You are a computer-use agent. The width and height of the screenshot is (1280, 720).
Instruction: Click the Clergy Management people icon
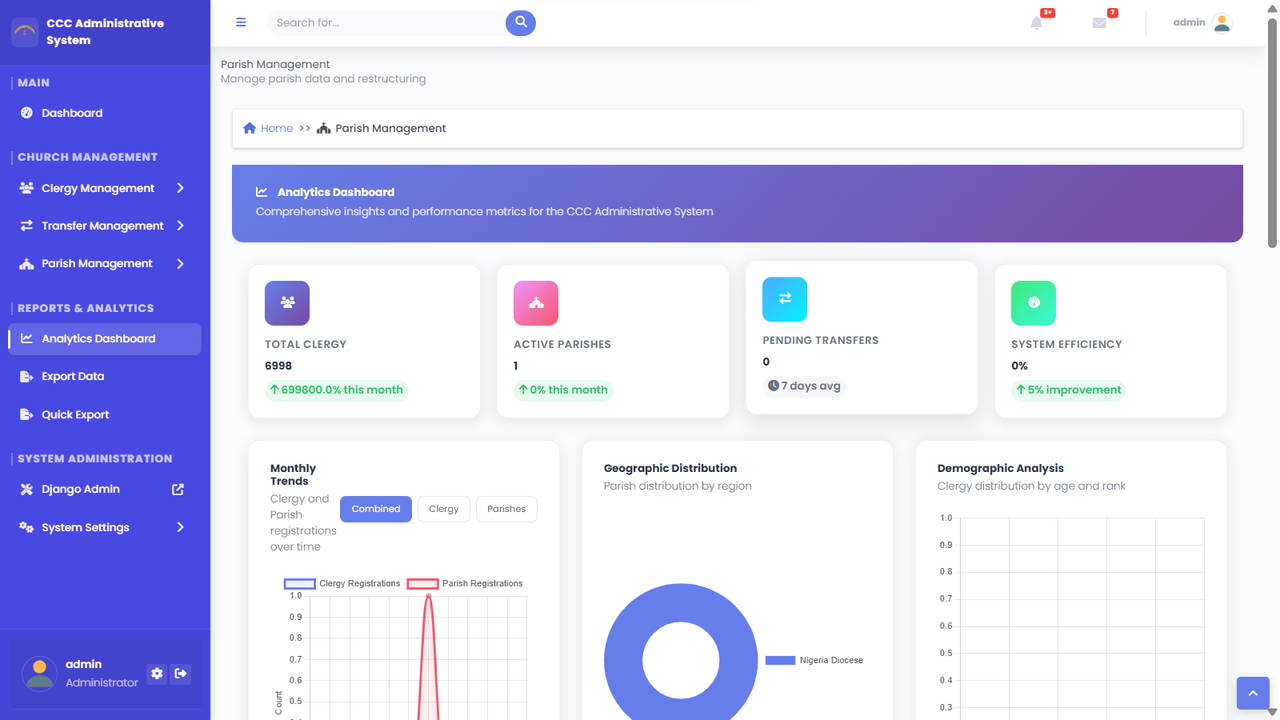click(27, 188)
